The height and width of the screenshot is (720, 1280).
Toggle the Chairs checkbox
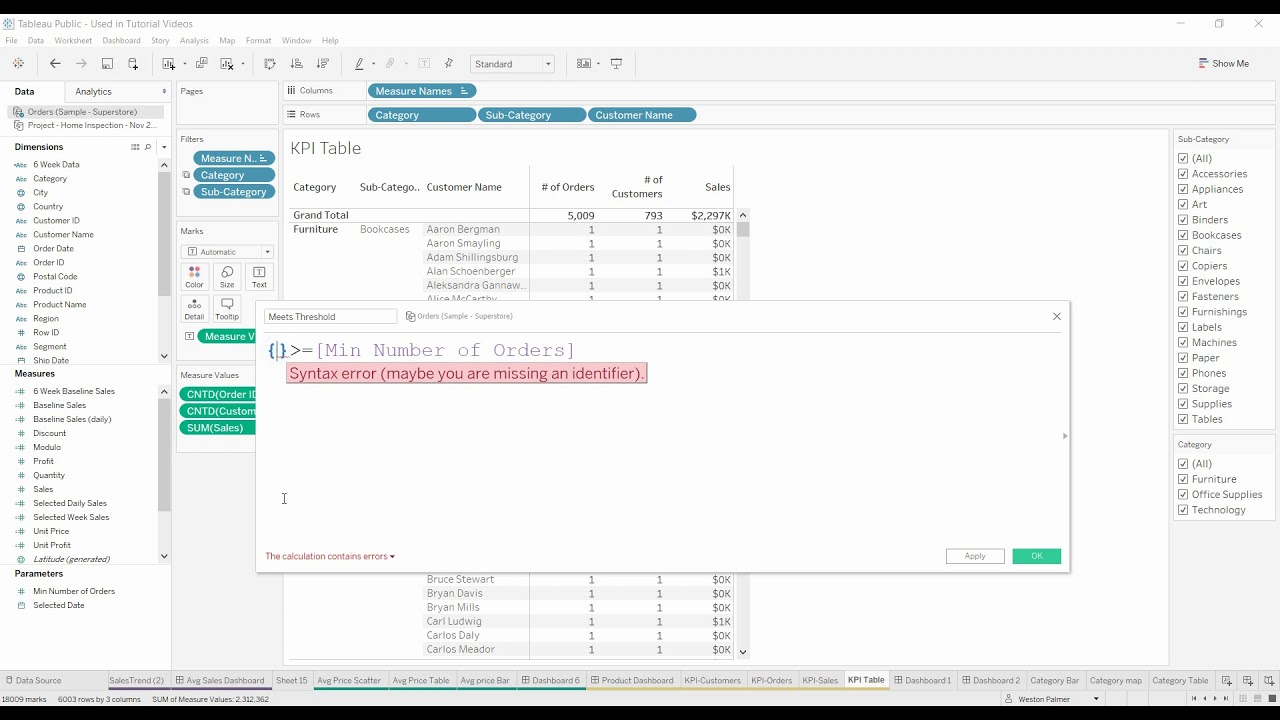(x=1183, y=250)
